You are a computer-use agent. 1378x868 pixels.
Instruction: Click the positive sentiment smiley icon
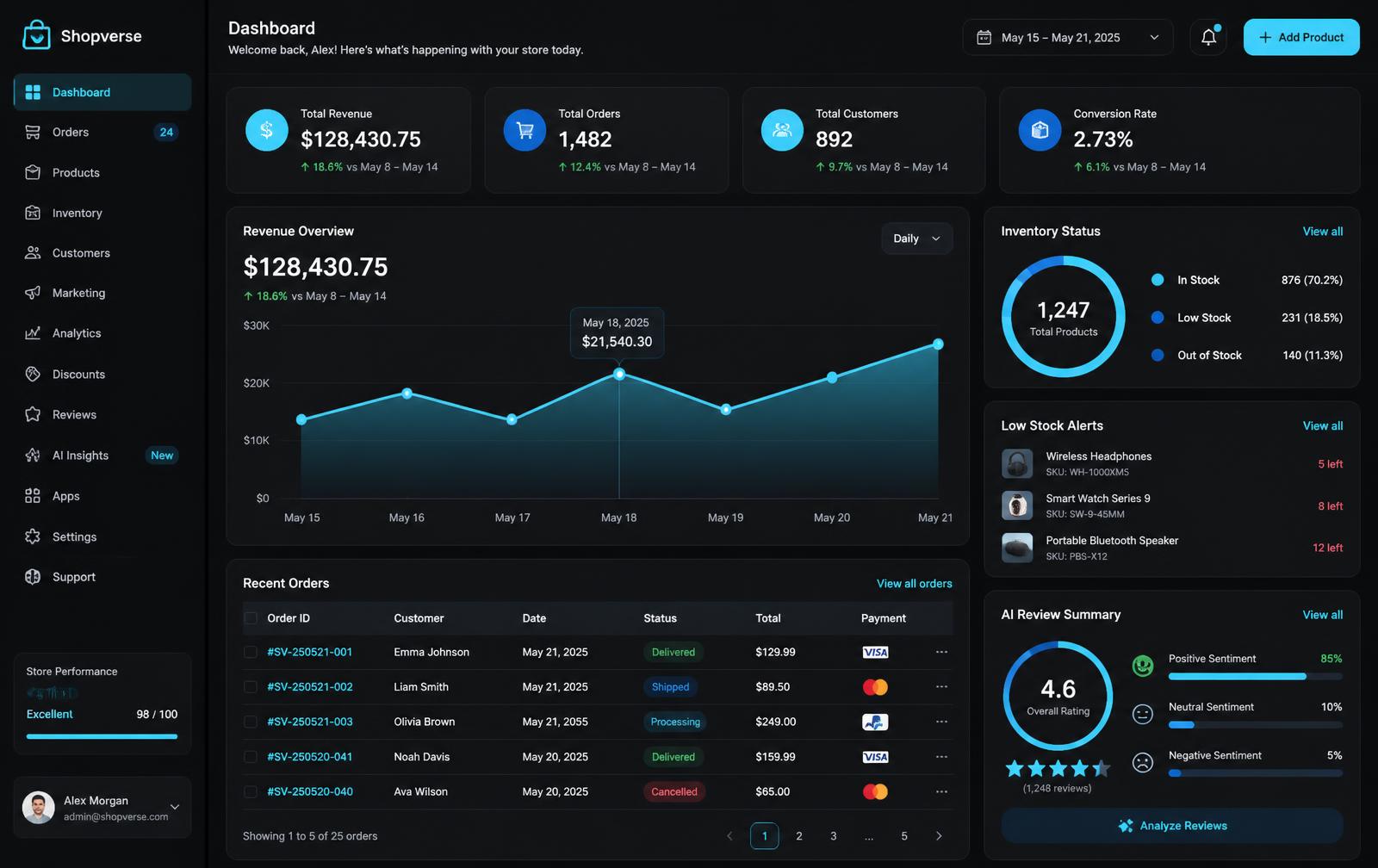pos(1143,666)
